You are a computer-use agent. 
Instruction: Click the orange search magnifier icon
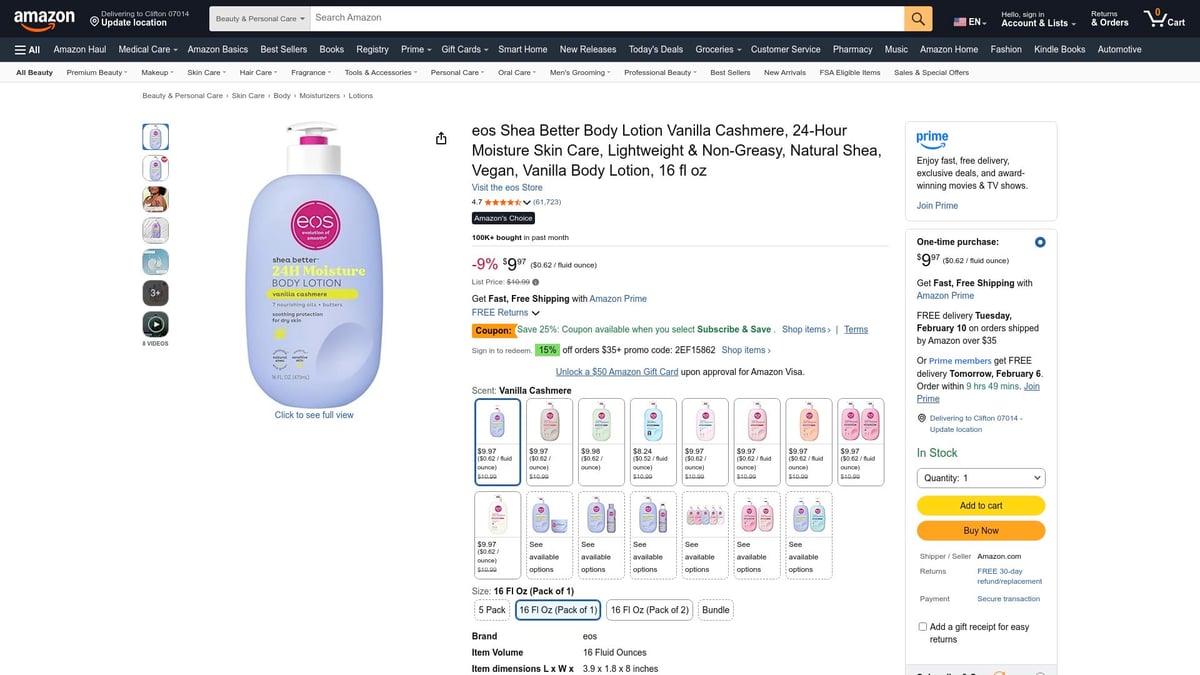[x=917, y=17]
